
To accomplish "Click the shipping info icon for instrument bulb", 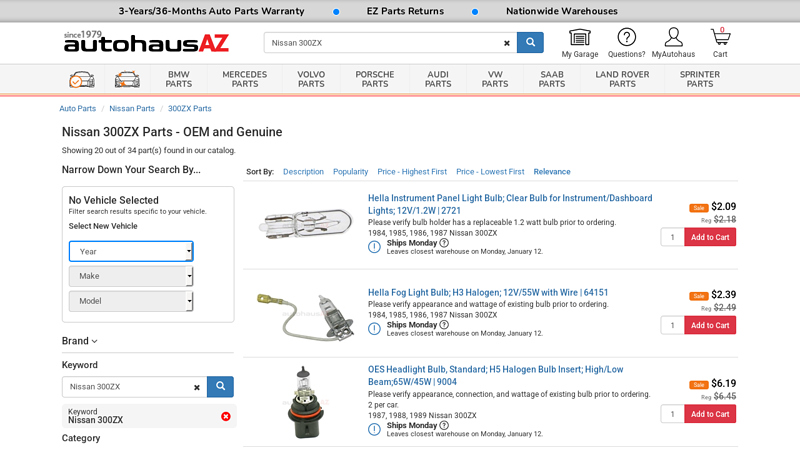I will (x=374, y=247).
